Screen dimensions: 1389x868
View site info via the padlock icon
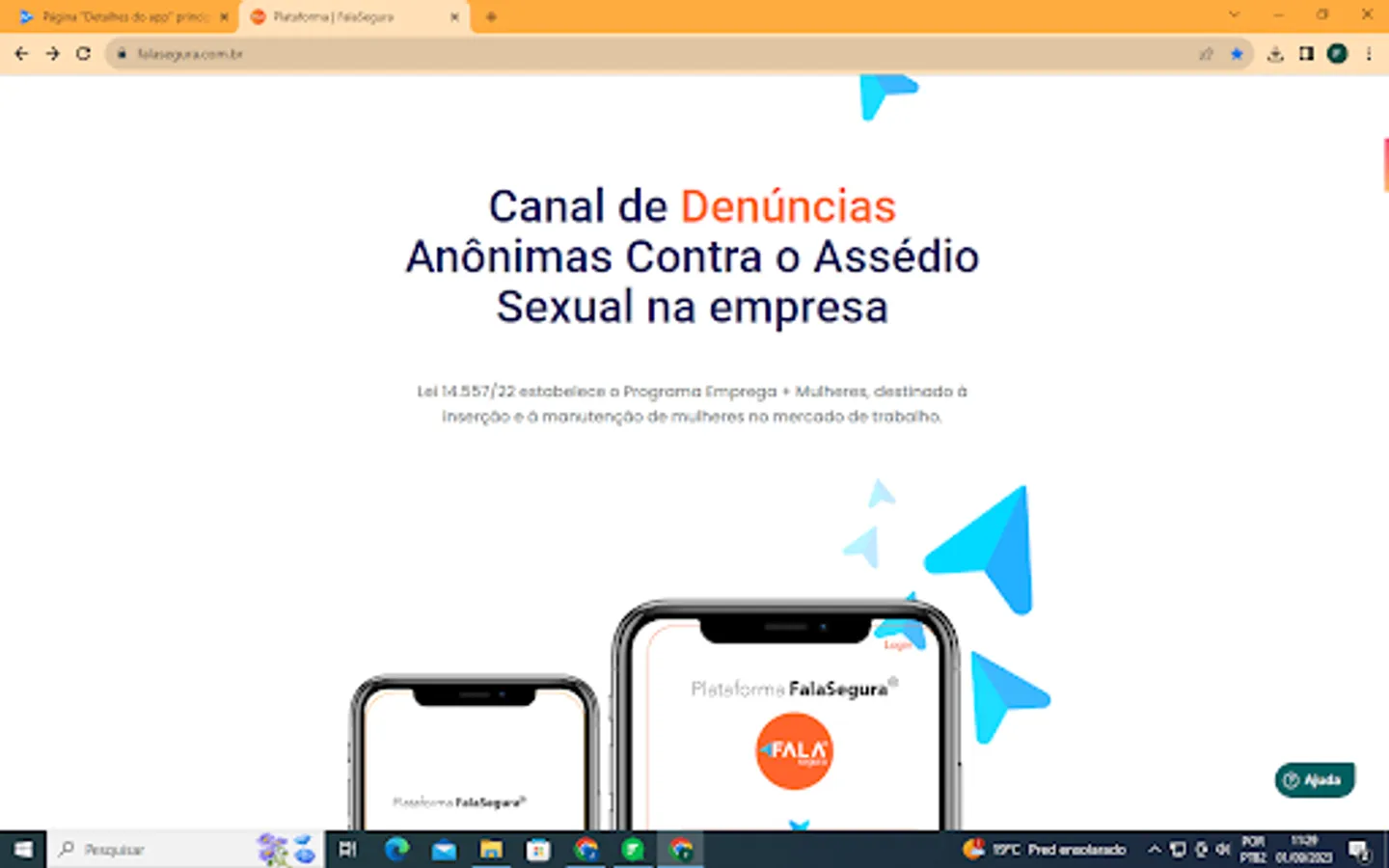[122, 54]
